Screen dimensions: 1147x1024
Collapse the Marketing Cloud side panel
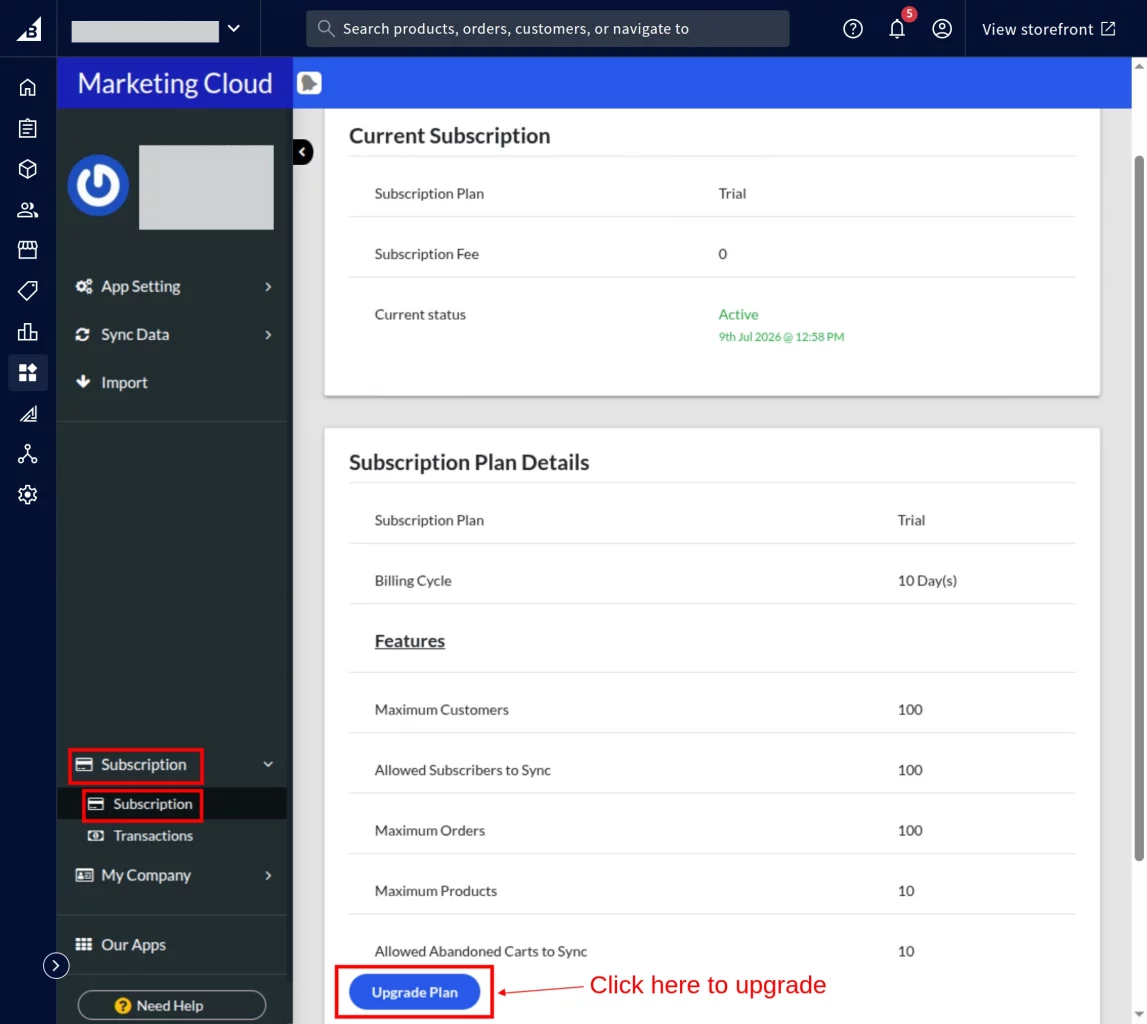tap(302, 152)
